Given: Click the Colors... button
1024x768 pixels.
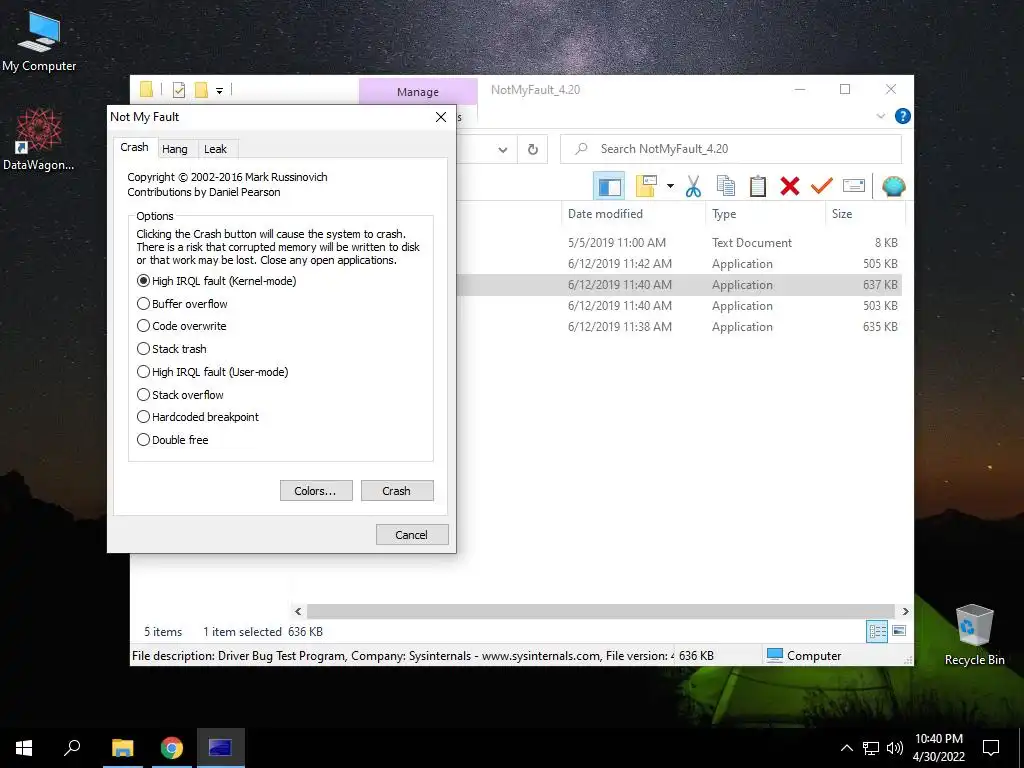Looking at the screenshot, I should point(316,491).
